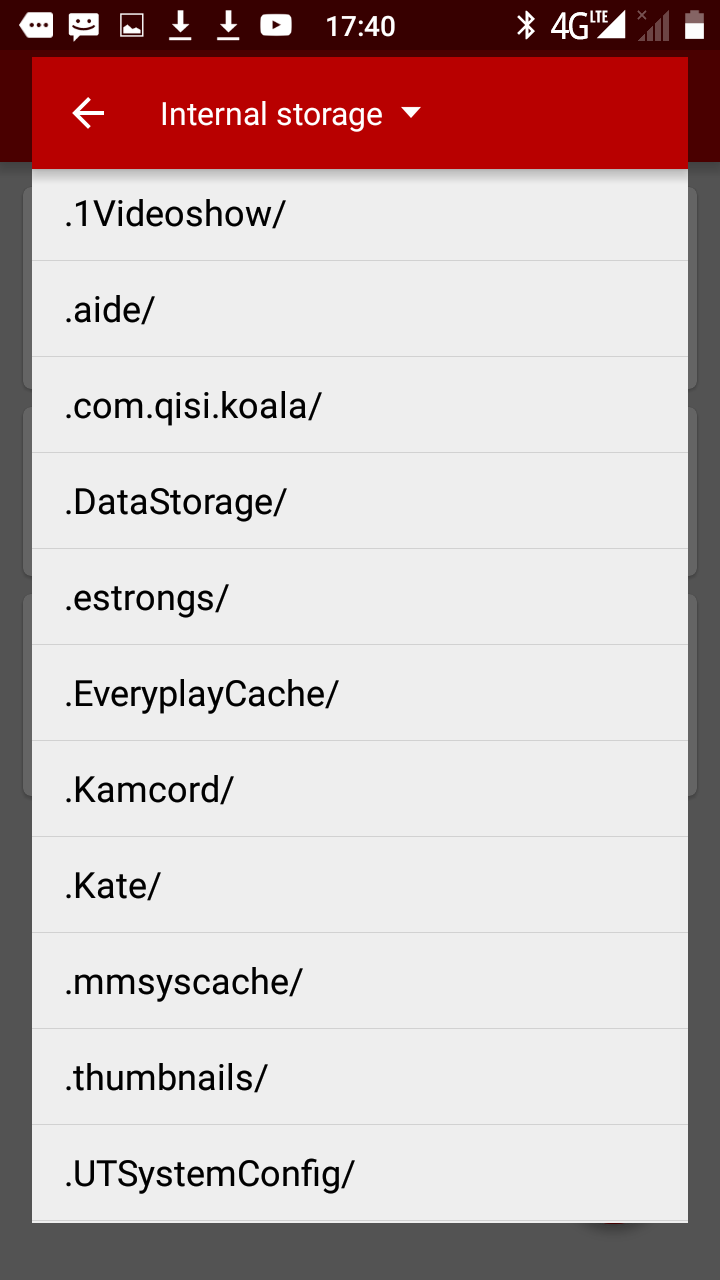Select the .mmsyscache/ directory
720x1280 pixels.
coord(360,981)
